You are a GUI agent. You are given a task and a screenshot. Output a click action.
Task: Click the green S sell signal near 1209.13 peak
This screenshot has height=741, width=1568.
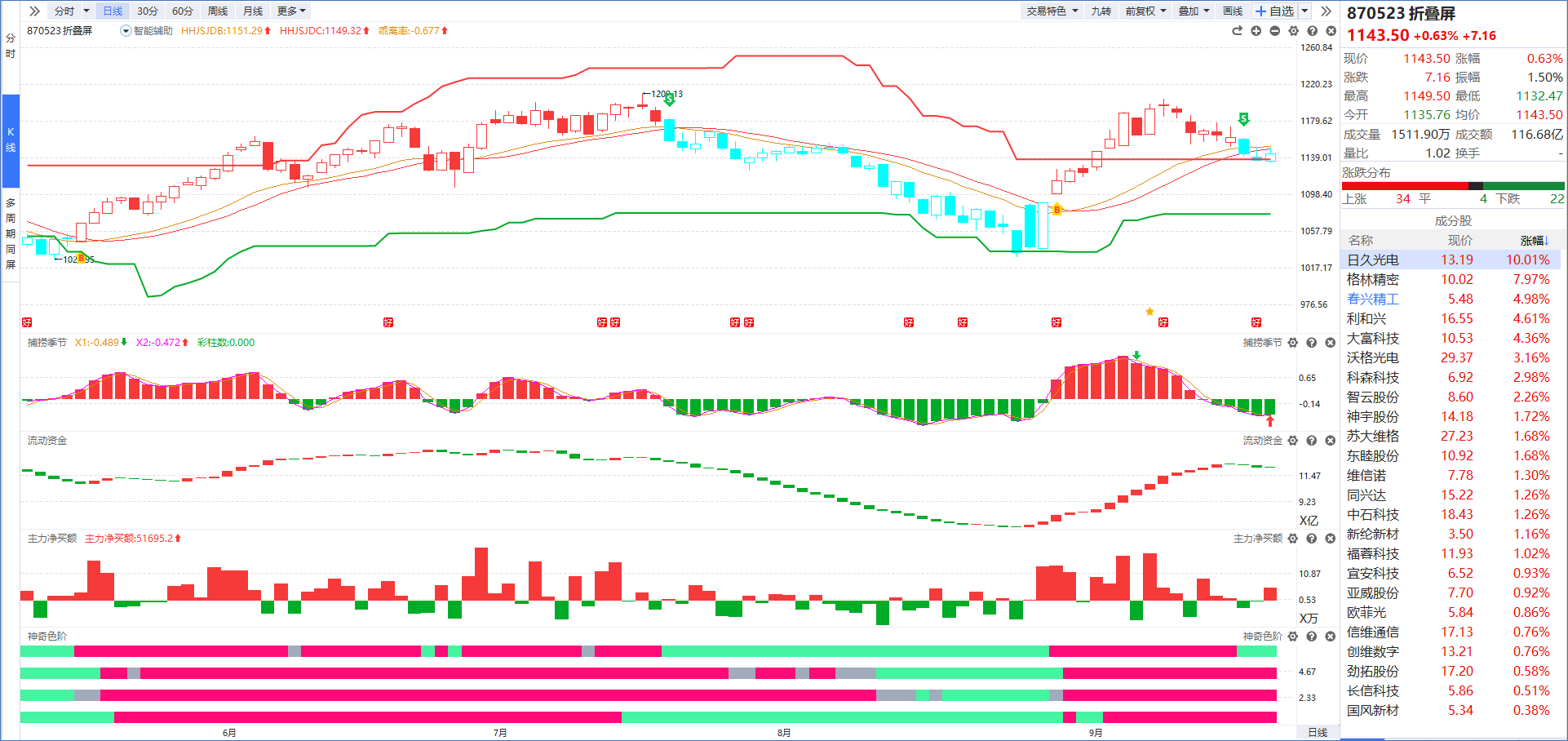click(x=669, y=100)
